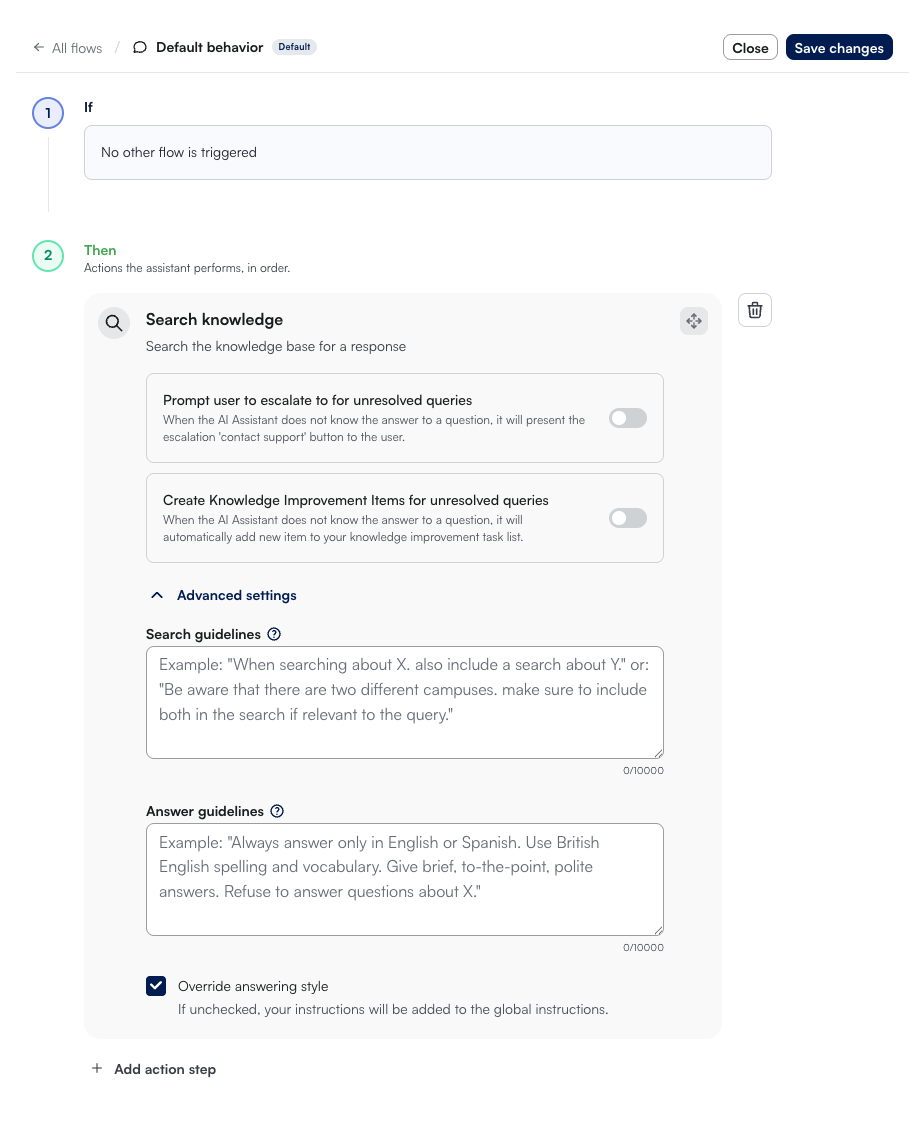Click the magnifier icon for Search knowledge
The height and width of the screenshot is (1125, 915).
coord(114,323)
